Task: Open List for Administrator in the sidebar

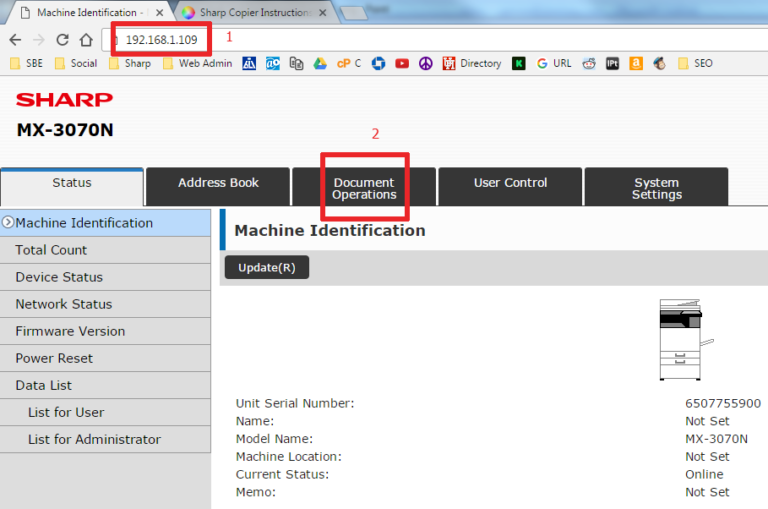Action: point(105,439)
